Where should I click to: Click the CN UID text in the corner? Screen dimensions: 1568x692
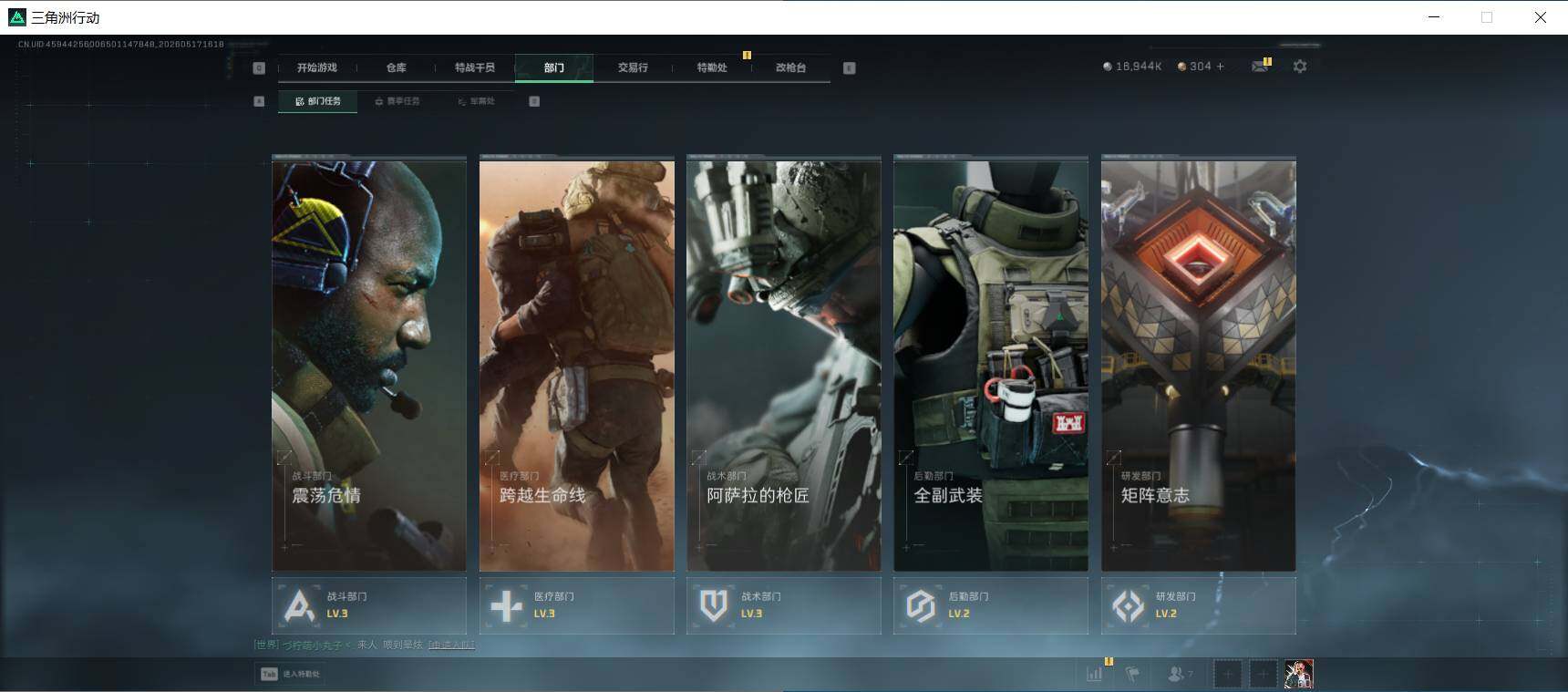click(x=120, y=44)
